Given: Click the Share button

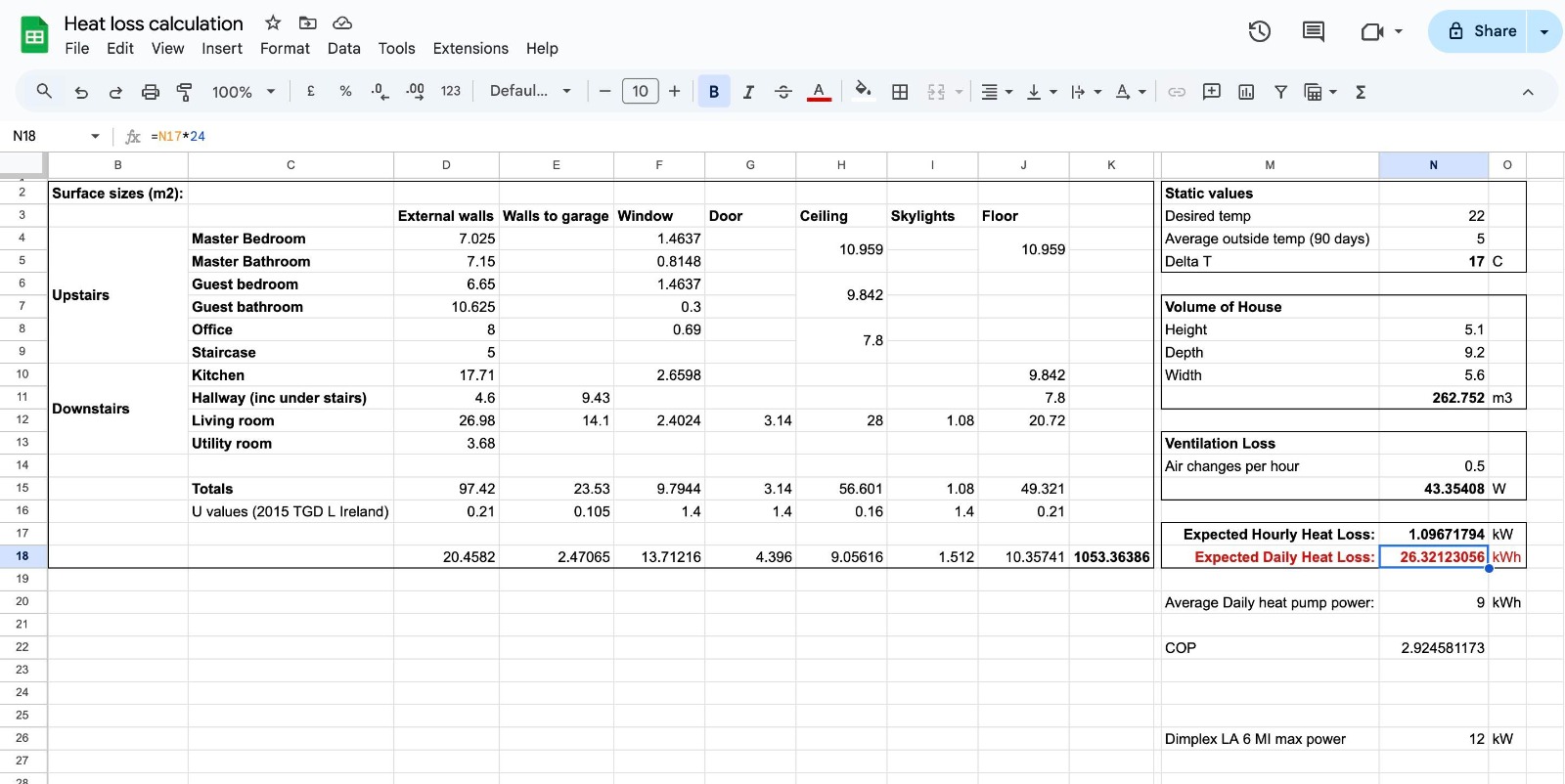Looking at the screenshot, I should click(1482, 31).
